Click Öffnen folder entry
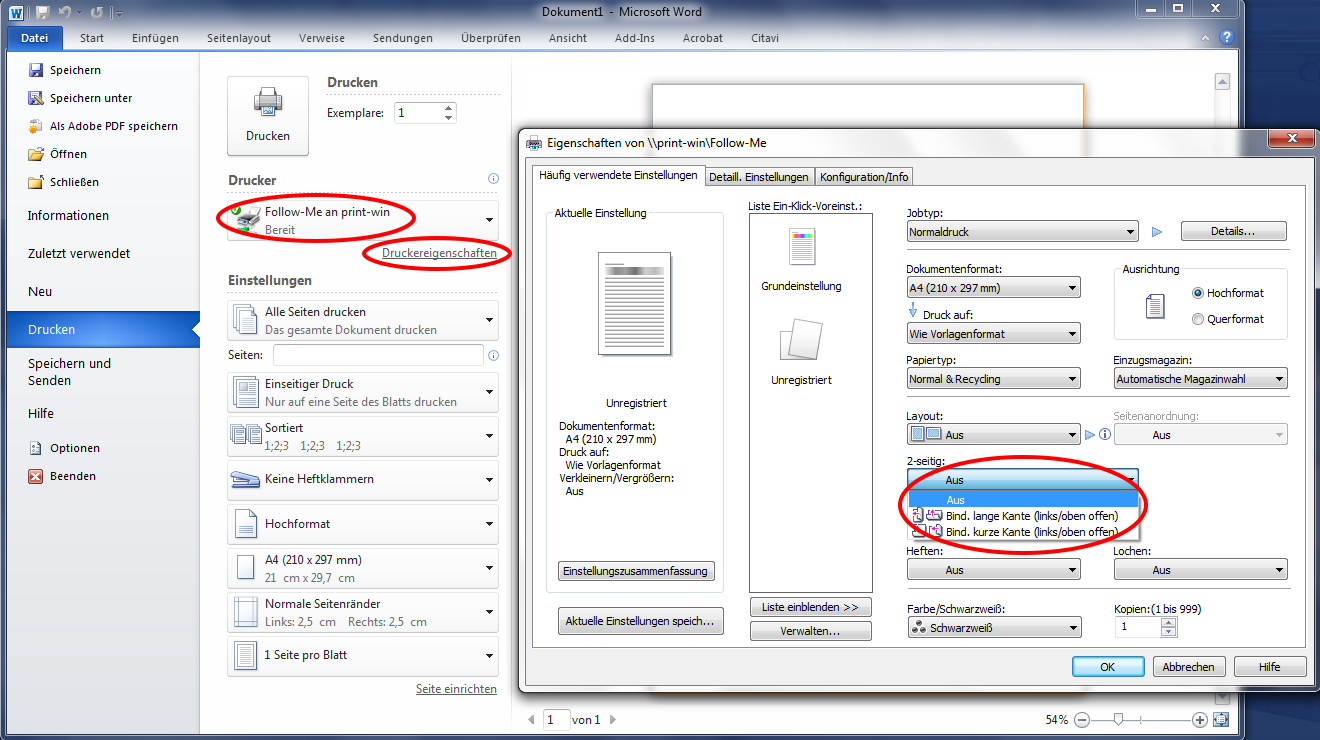This screenshot has width=1320, height=740. pos(57,154)
